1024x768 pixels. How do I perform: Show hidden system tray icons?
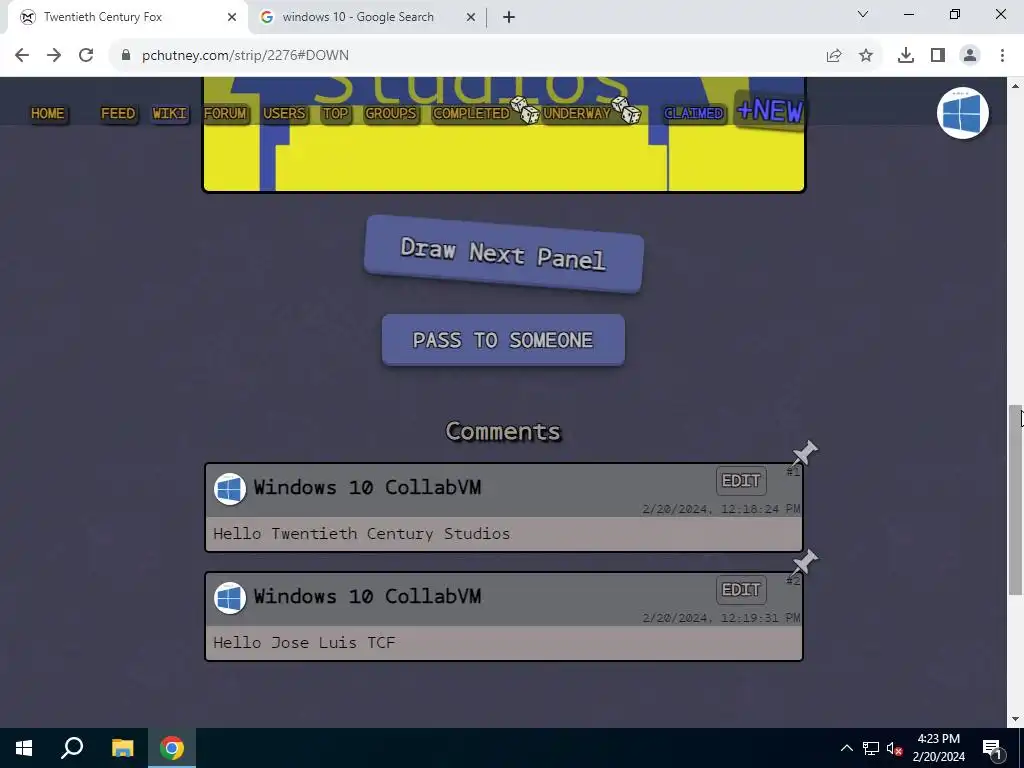tap(846, 748)
